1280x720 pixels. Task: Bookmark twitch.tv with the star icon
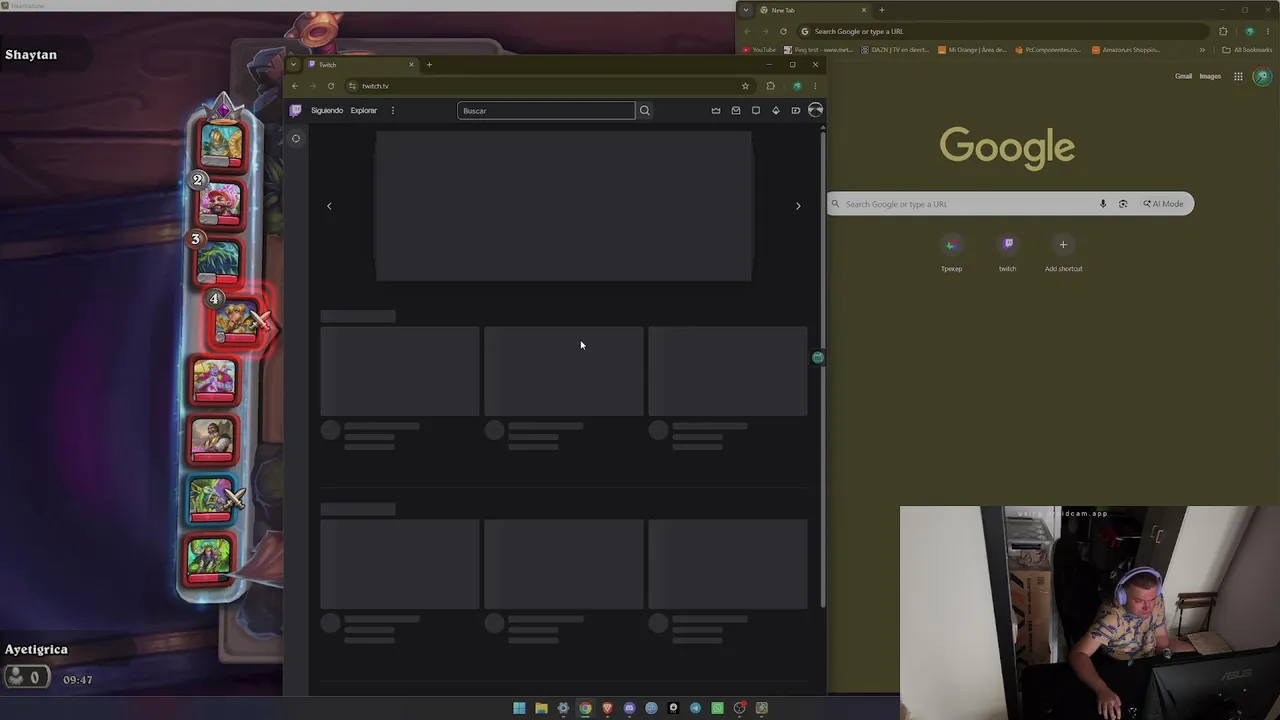click(745, 86)
